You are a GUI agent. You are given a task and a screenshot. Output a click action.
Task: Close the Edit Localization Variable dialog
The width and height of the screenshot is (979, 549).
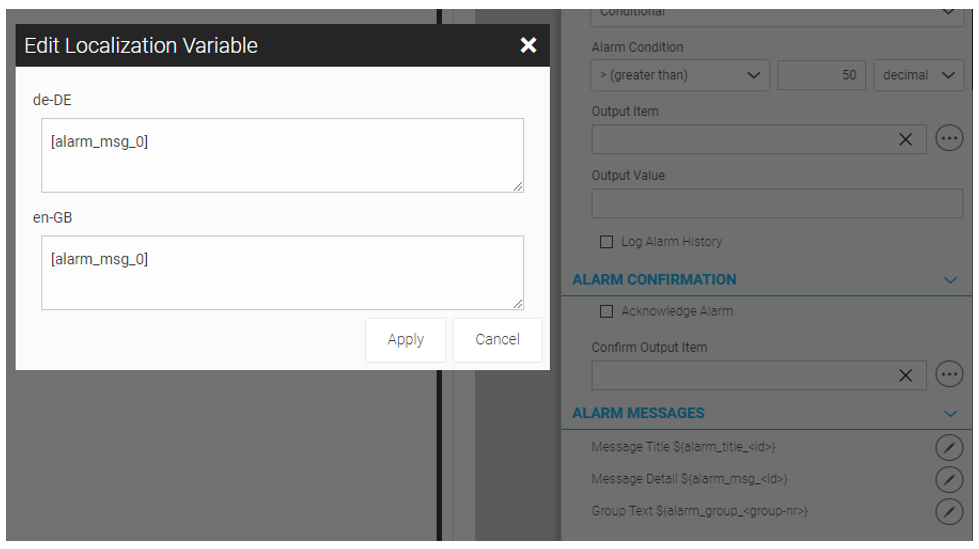pyautogui.click(x=529, y=45)
